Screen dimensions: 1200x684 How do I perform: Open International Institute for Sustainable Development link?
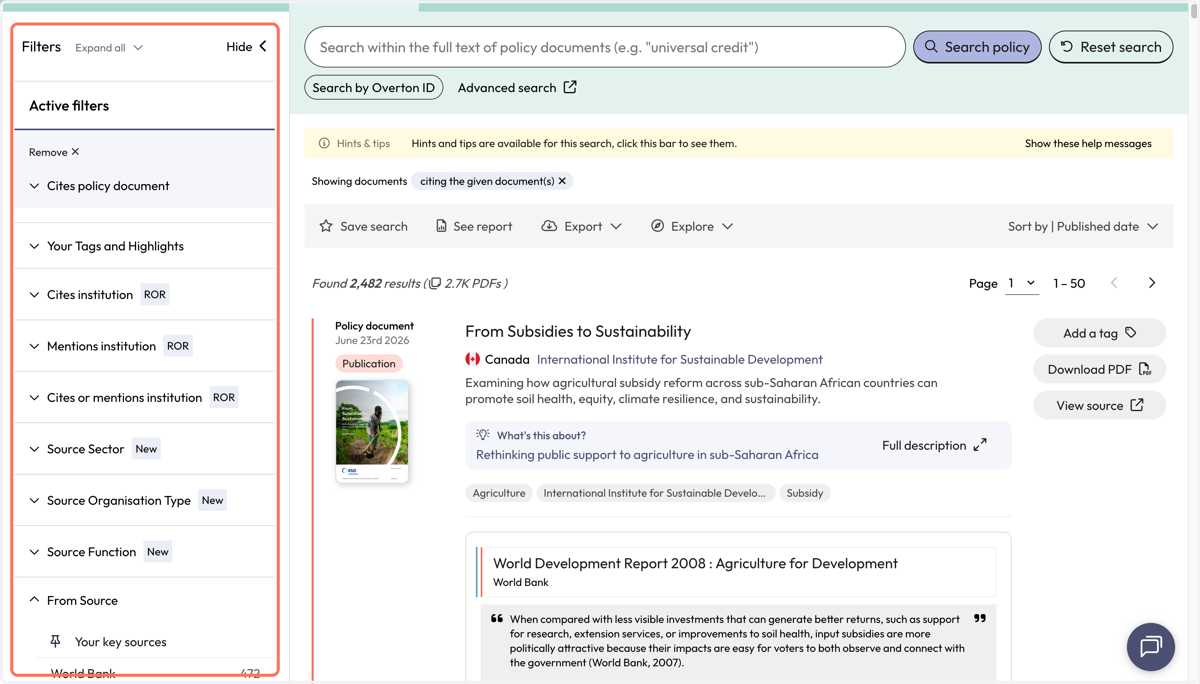680,359
